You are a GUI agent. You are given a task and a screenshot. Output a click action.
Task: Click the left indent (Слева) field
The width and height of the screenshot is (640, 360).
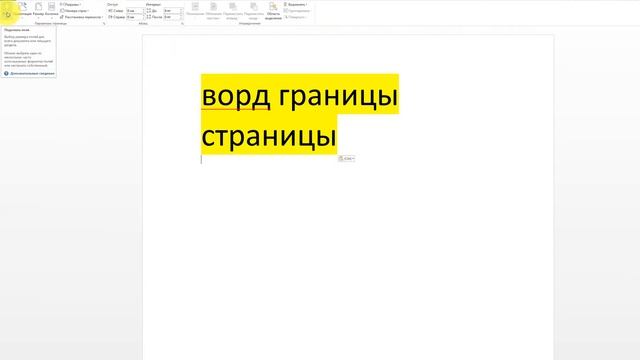pyautogui.click(x=134, y=11)
